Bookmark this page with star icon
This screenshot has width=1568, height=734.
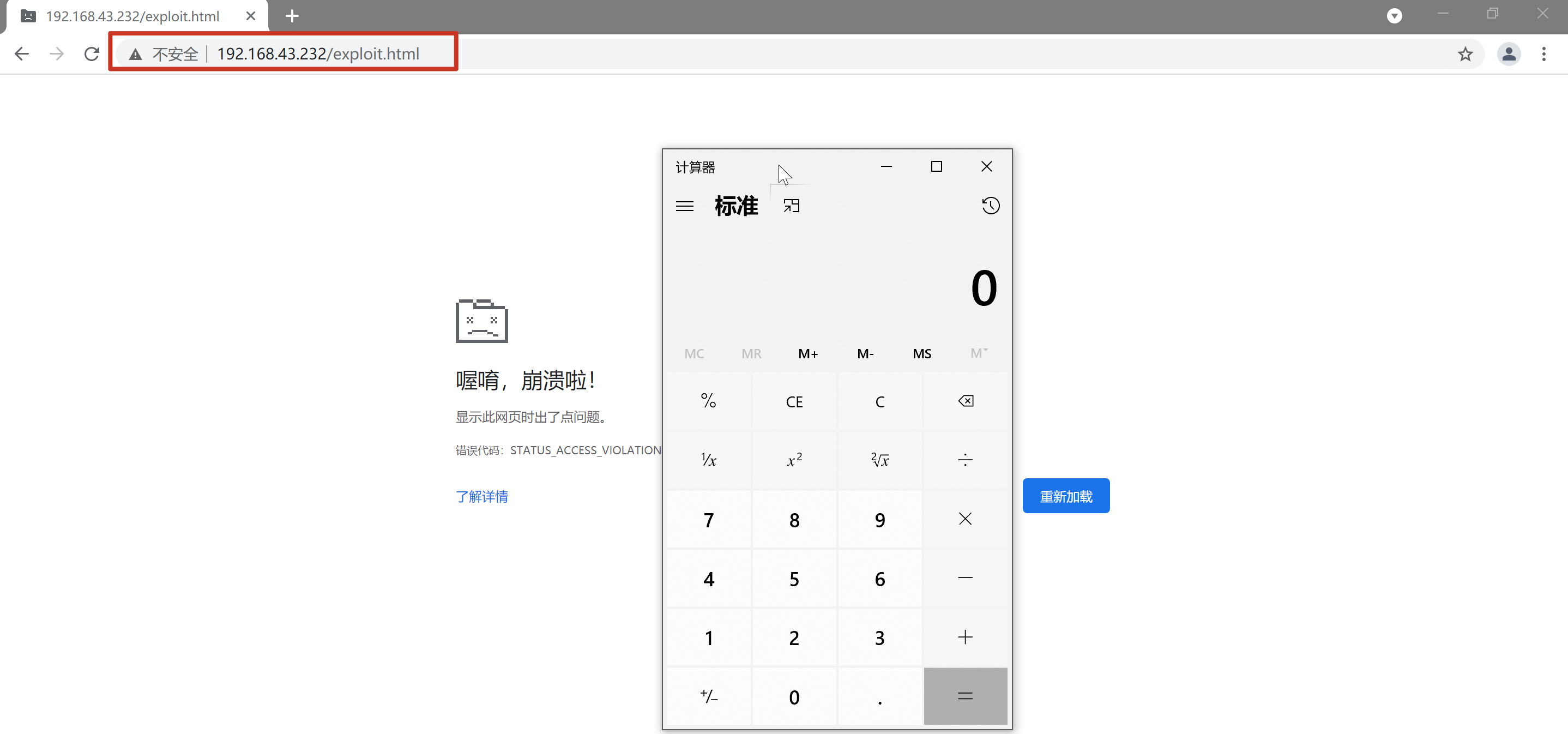tap(1464, 54)
